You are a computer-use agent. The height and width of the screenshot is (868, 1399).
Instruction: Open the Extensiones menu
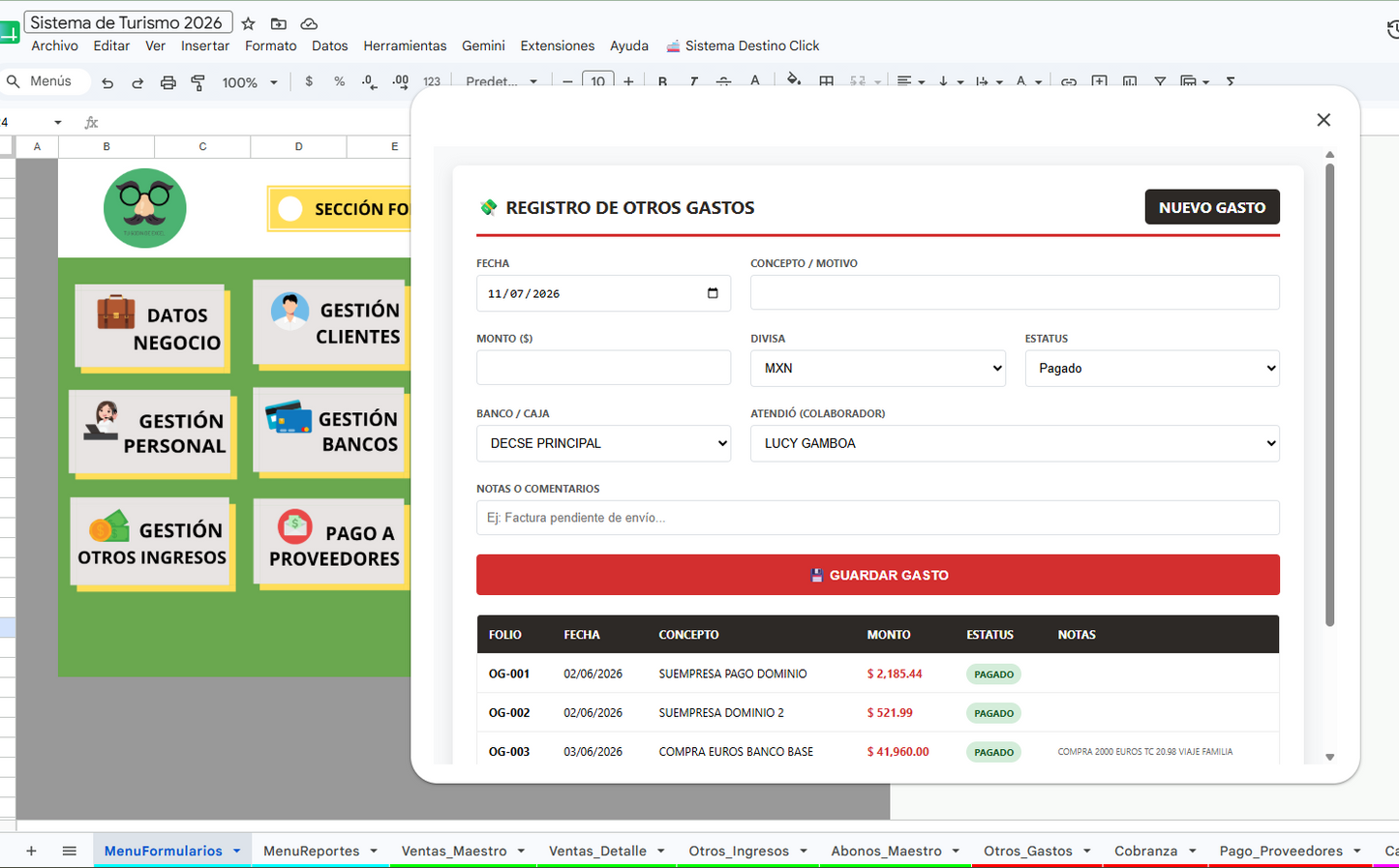(x=558, y=45)
